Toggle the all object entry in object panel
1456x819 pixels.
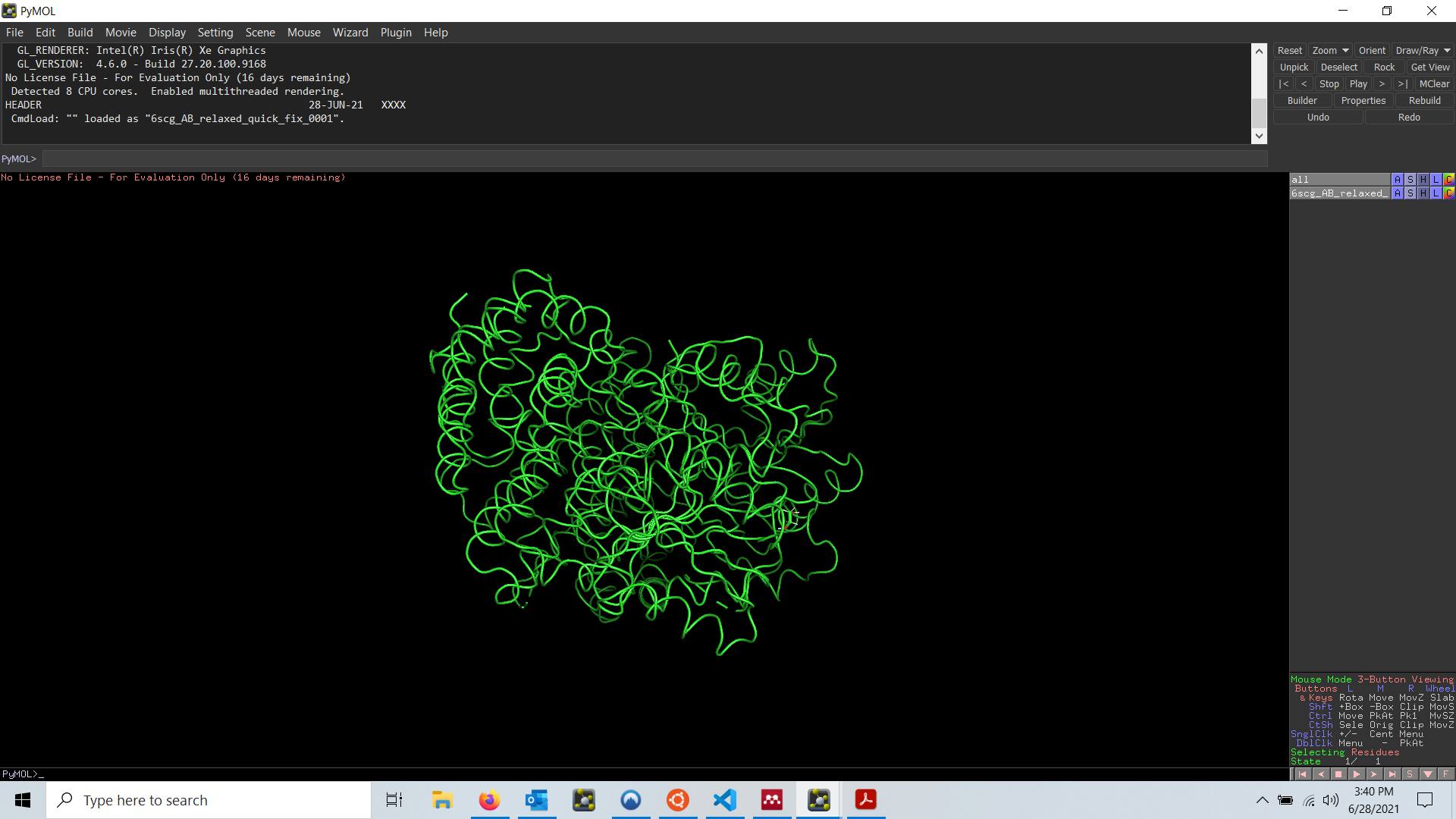[x=1339, y=180]
